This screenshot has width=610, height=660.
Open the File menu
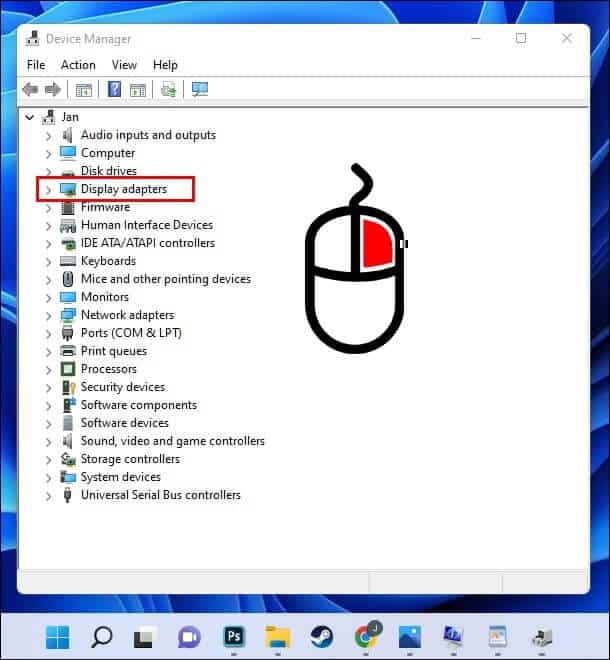click(36, 65)
